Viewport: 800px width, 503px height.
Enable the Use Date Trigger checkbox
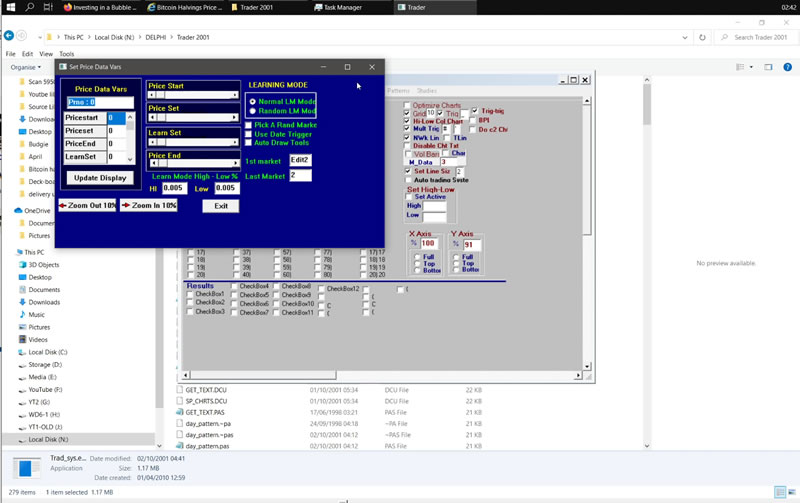[249, 134]
